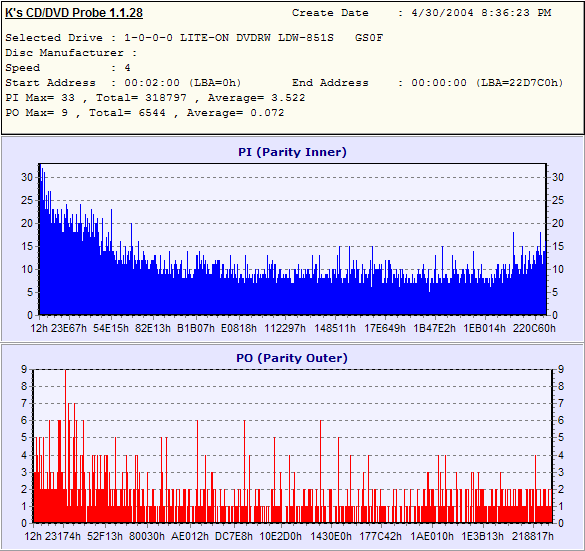This screenshot has width=585, height=551.
Task: Click the Speed value 4
Action: (128, 68)
